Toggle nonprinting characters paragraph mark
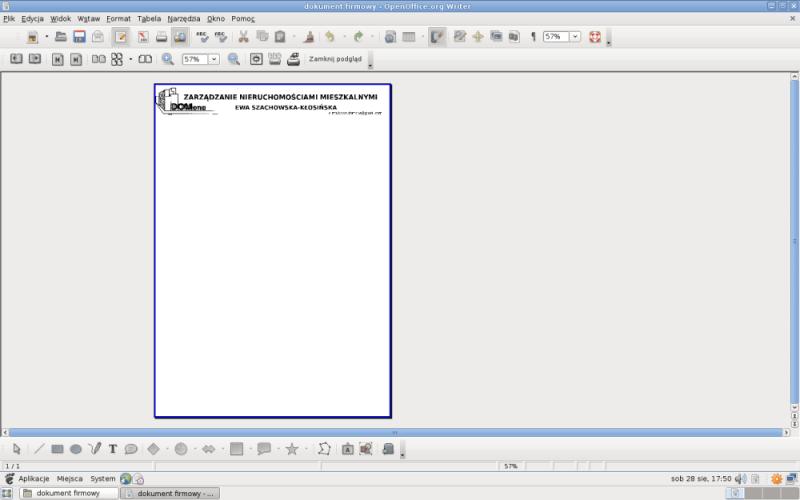Screen dimensions: 800x500 coord(533,37)
